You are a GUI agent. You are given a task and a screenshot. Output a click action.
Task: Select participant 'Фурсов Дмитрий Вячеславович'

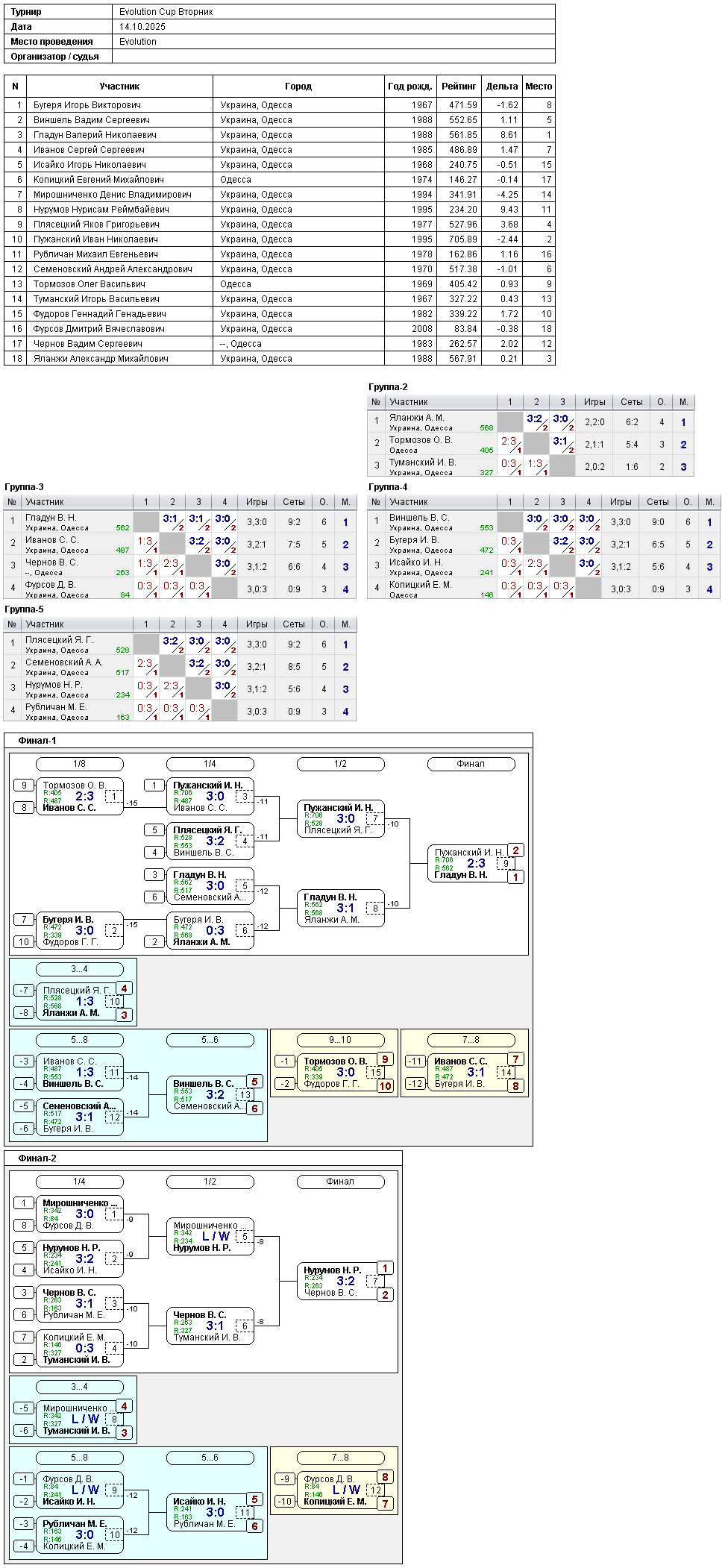(99, 329)
